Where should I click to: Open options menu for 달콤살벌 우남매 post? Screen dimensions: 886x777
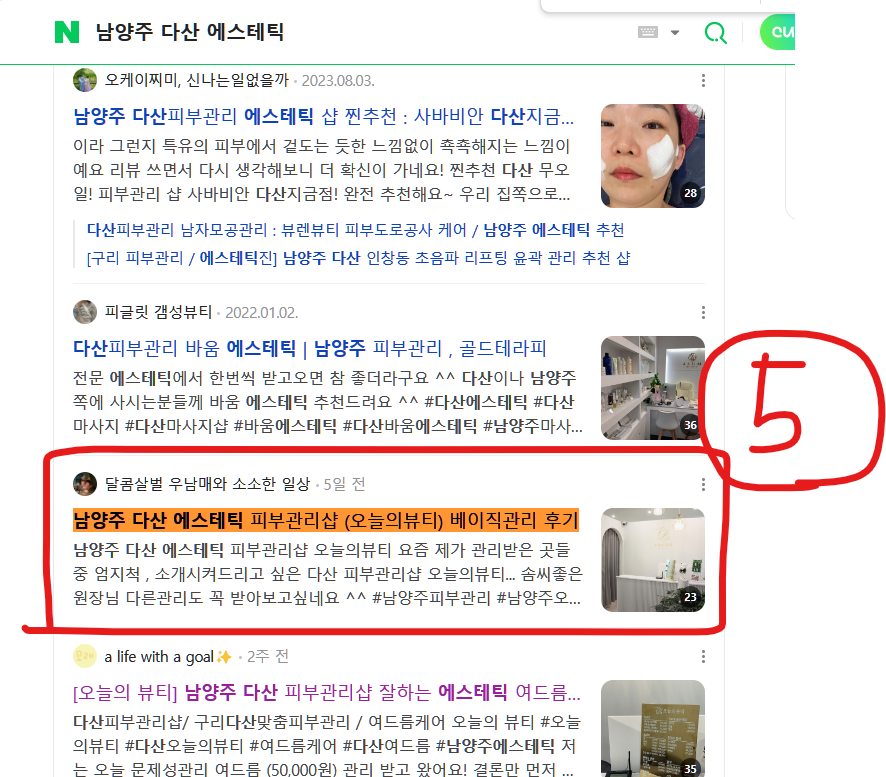click(703, 484)
